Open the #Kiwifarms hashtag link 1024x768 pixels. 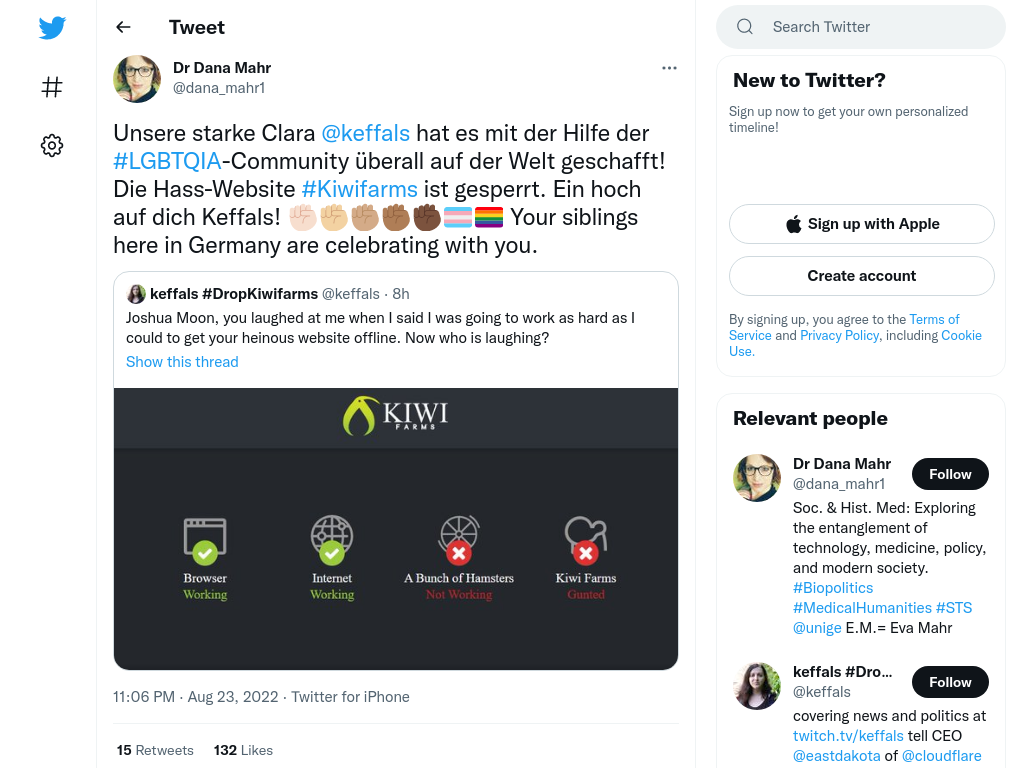[359, 189]
